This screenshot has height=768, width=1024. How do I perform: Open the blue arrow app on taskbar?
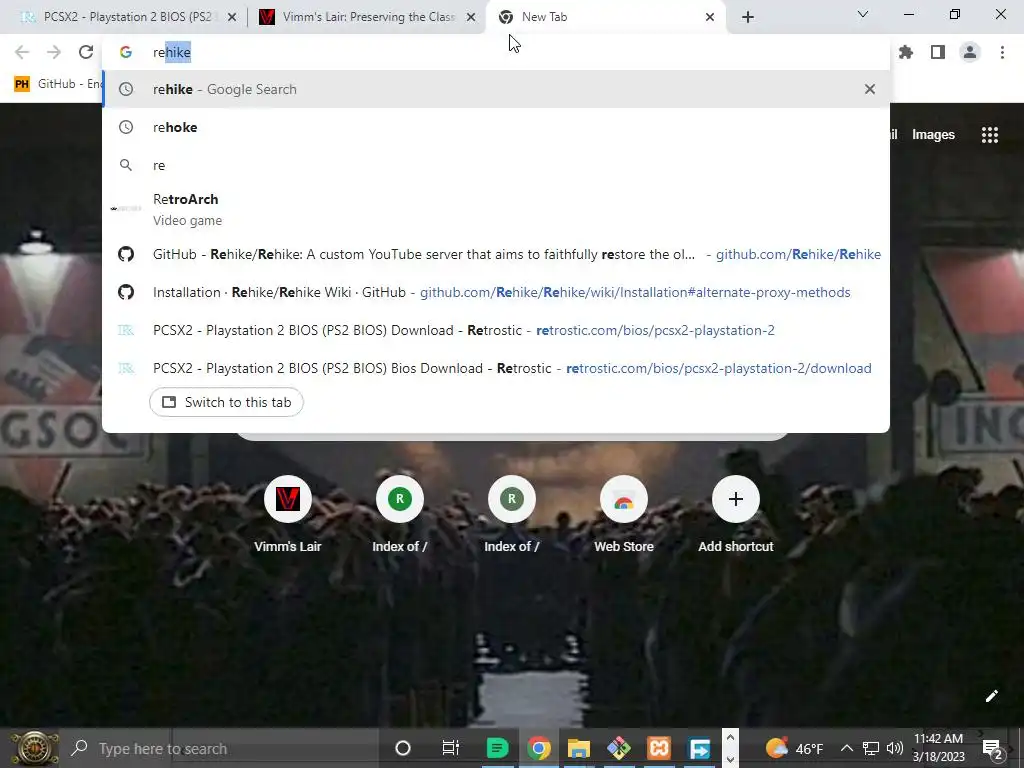(699, 748)
